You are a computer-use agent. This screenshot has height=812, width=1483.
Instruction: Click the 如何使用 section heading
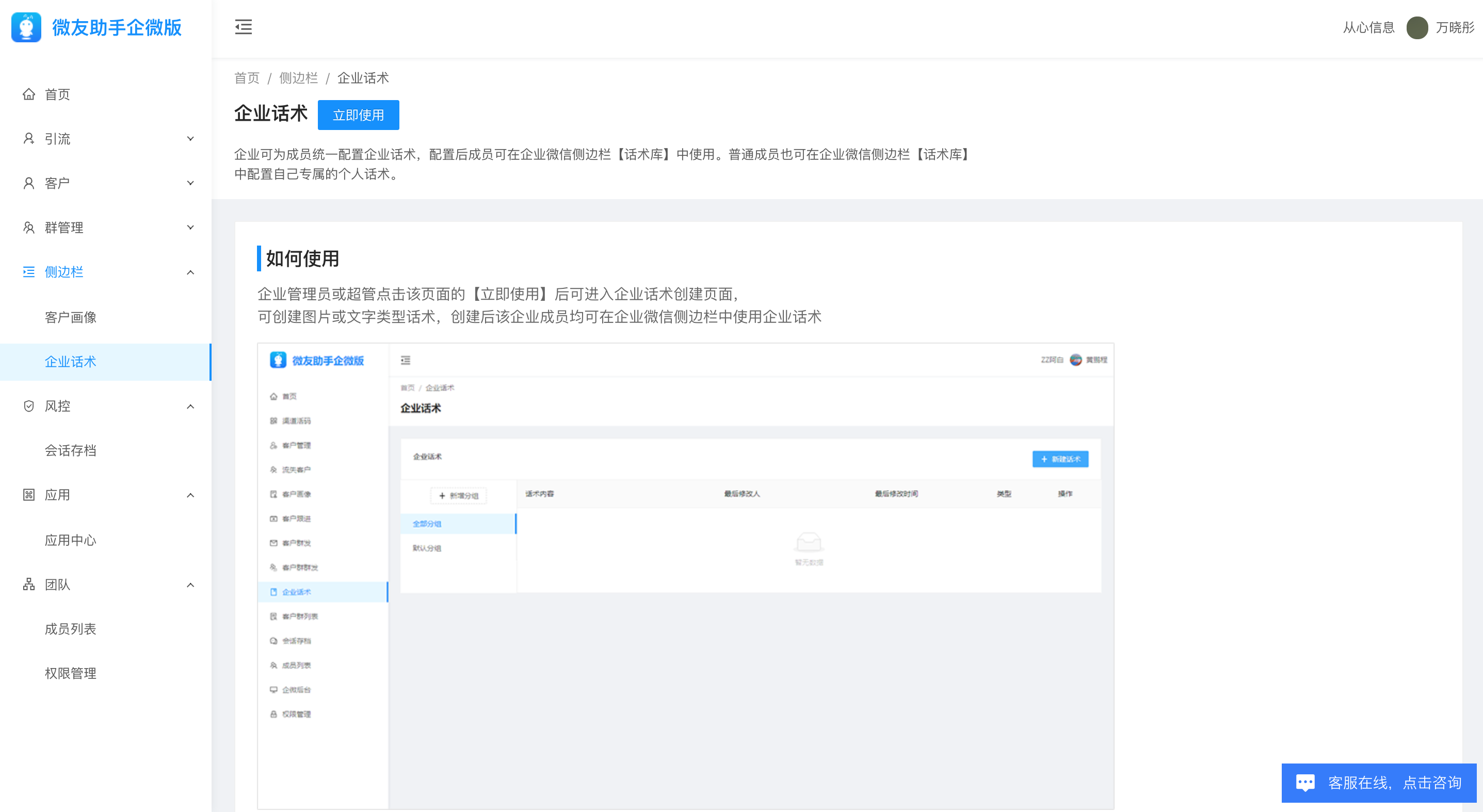click(302, 258)
